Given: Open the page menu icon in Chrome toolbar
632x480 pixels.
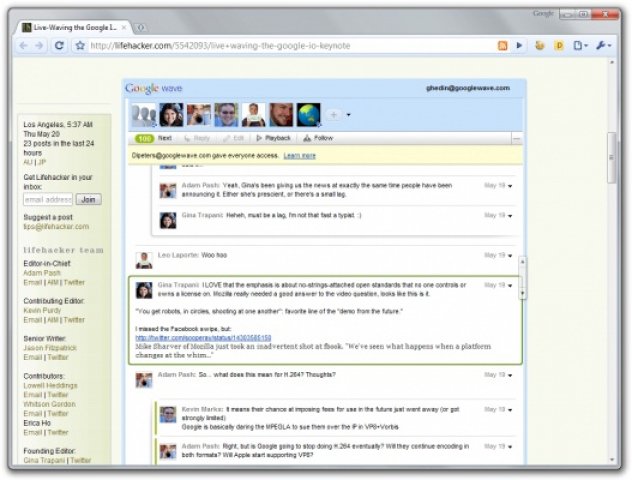Looking at the screenshot, I should click(x=580, y=46).
